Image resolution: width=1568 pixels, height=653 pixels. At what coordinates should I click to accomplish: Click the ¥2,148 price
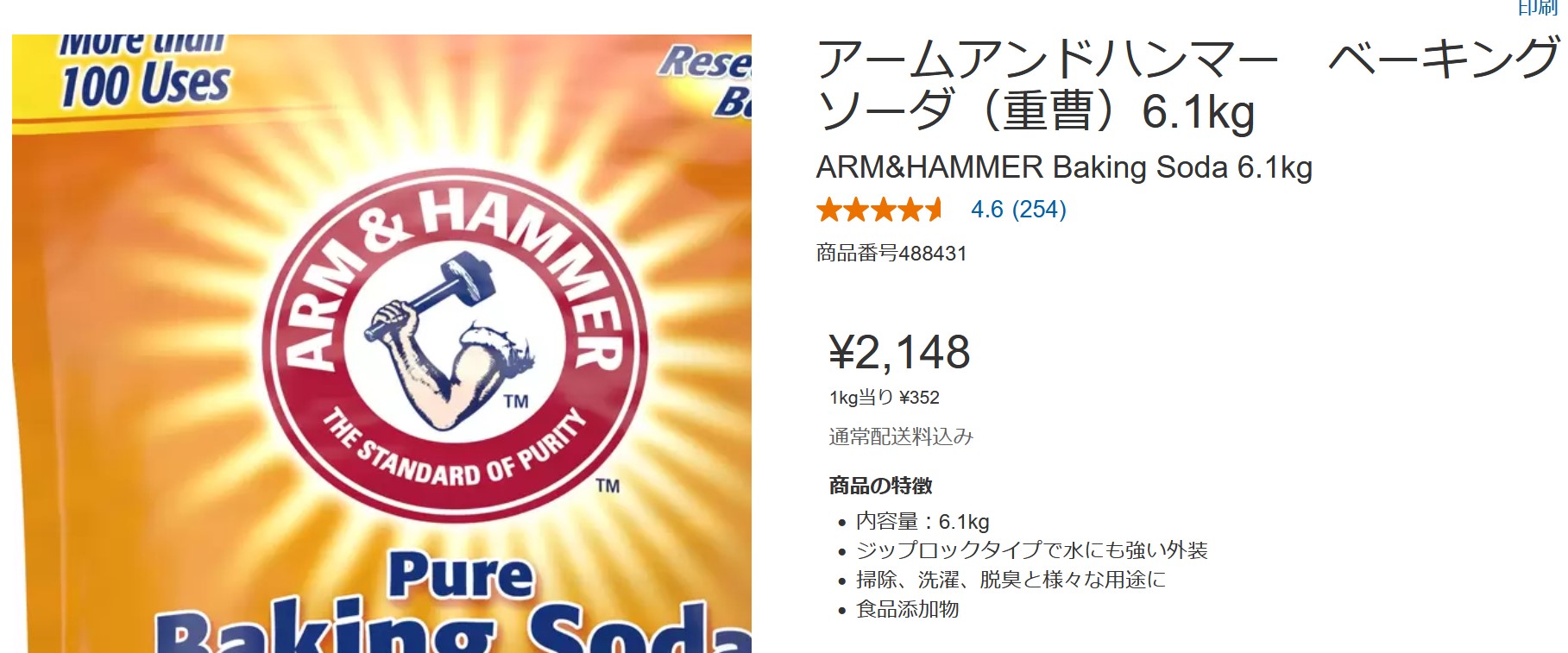899,352
